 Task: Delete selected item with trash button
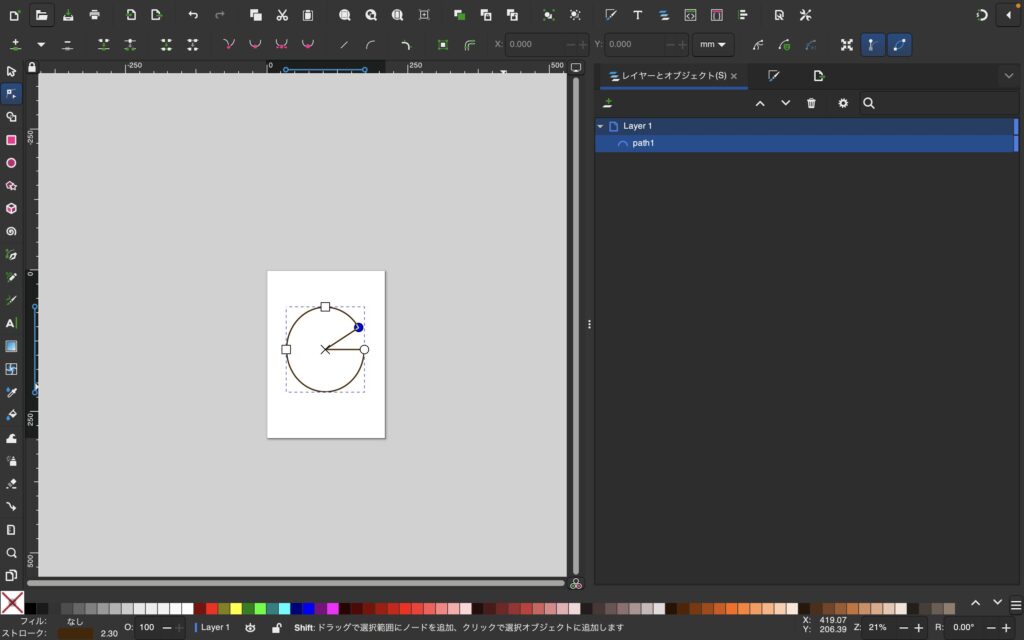click(x=811, y=103)
